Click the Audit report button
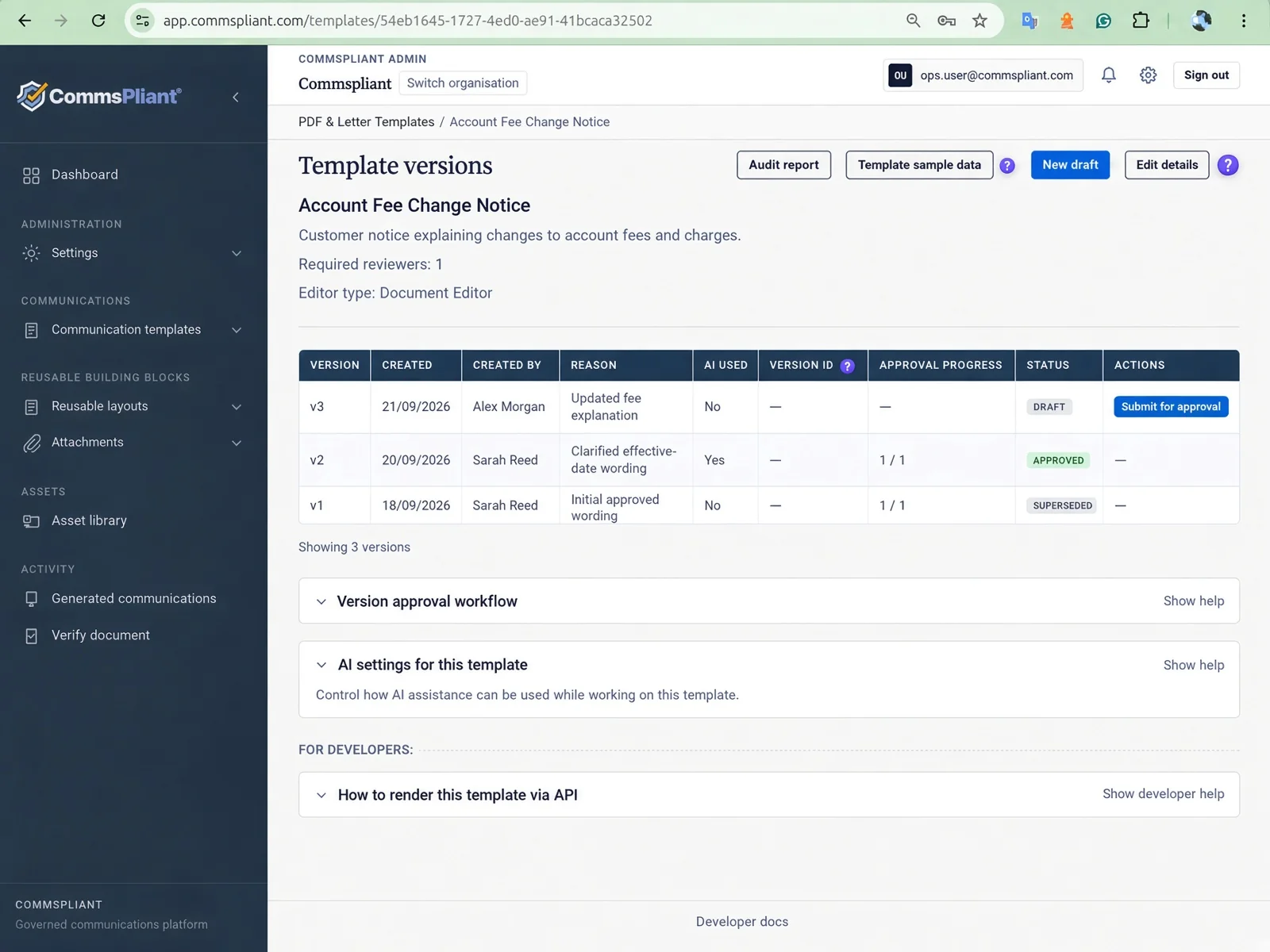 pos(783,165)
